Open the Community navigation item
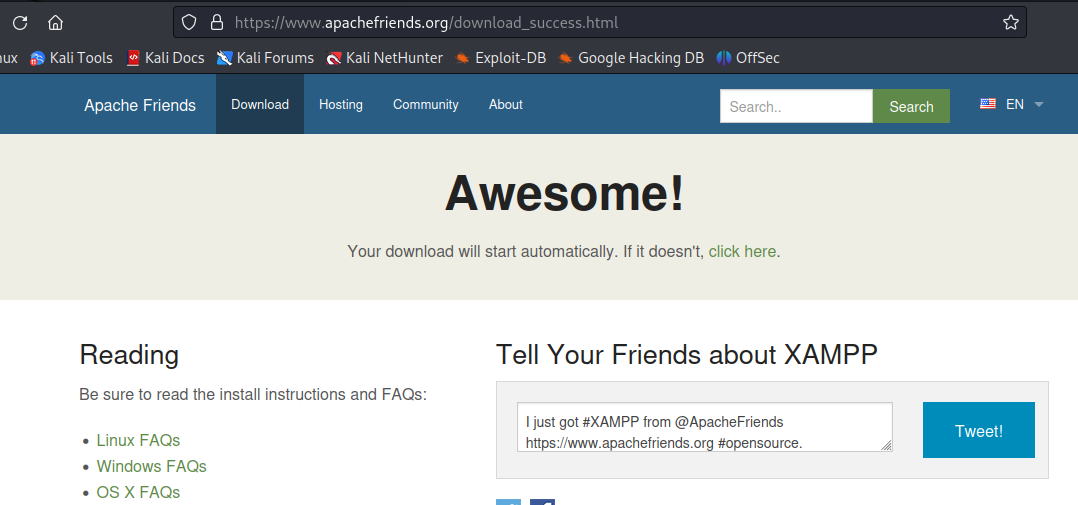Image resolution: width=1078 pixels, height=505 pixels. [x=426, y=104]
